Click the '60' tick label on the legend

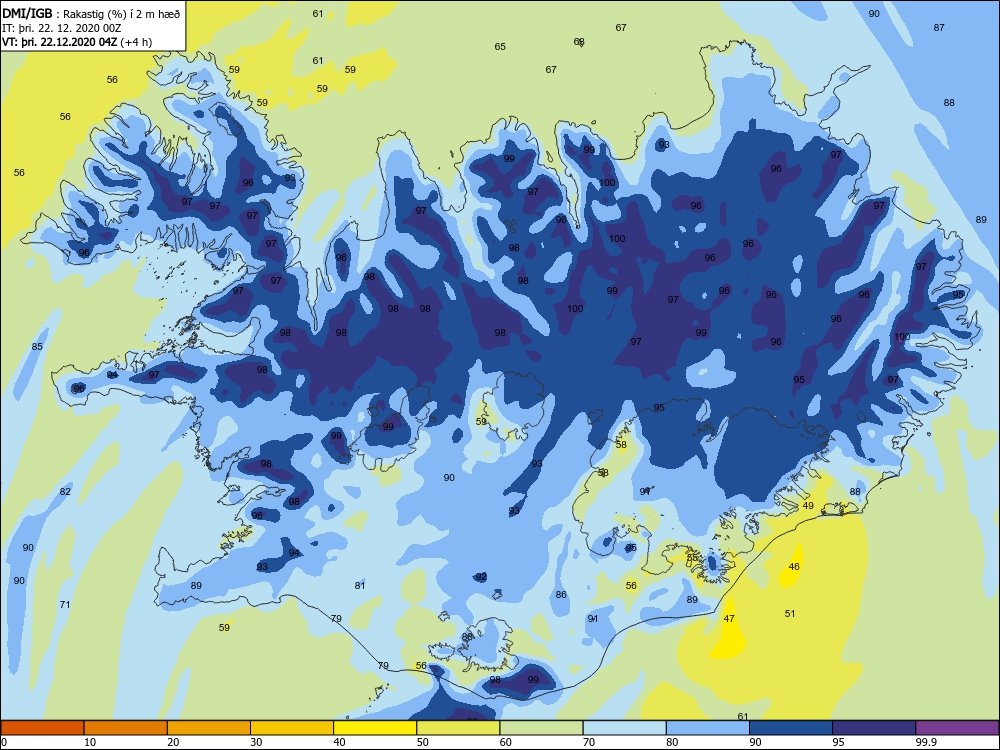[x=506, y=742]
